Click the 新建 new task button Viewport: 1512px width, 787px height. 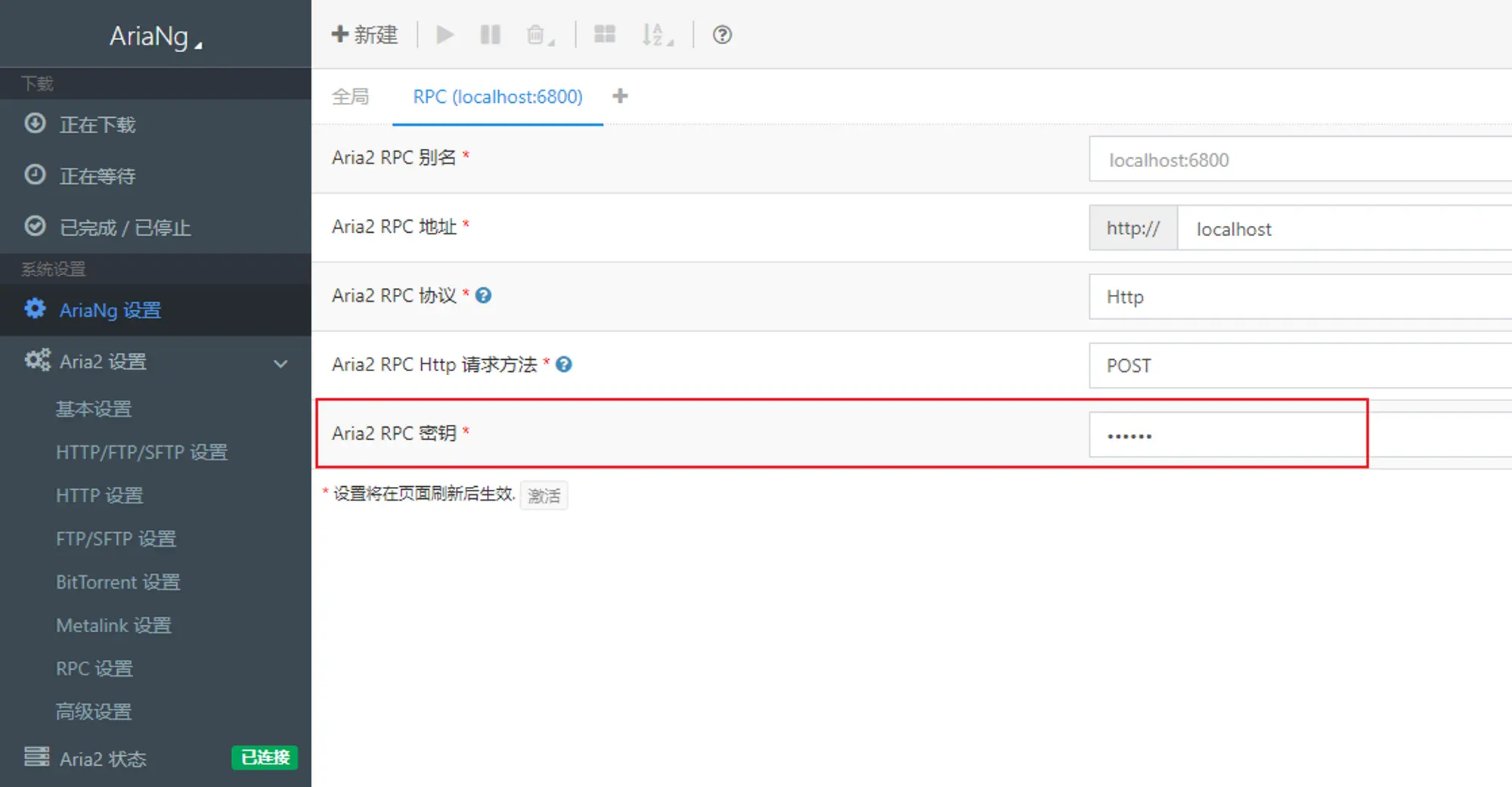point(364,35)
